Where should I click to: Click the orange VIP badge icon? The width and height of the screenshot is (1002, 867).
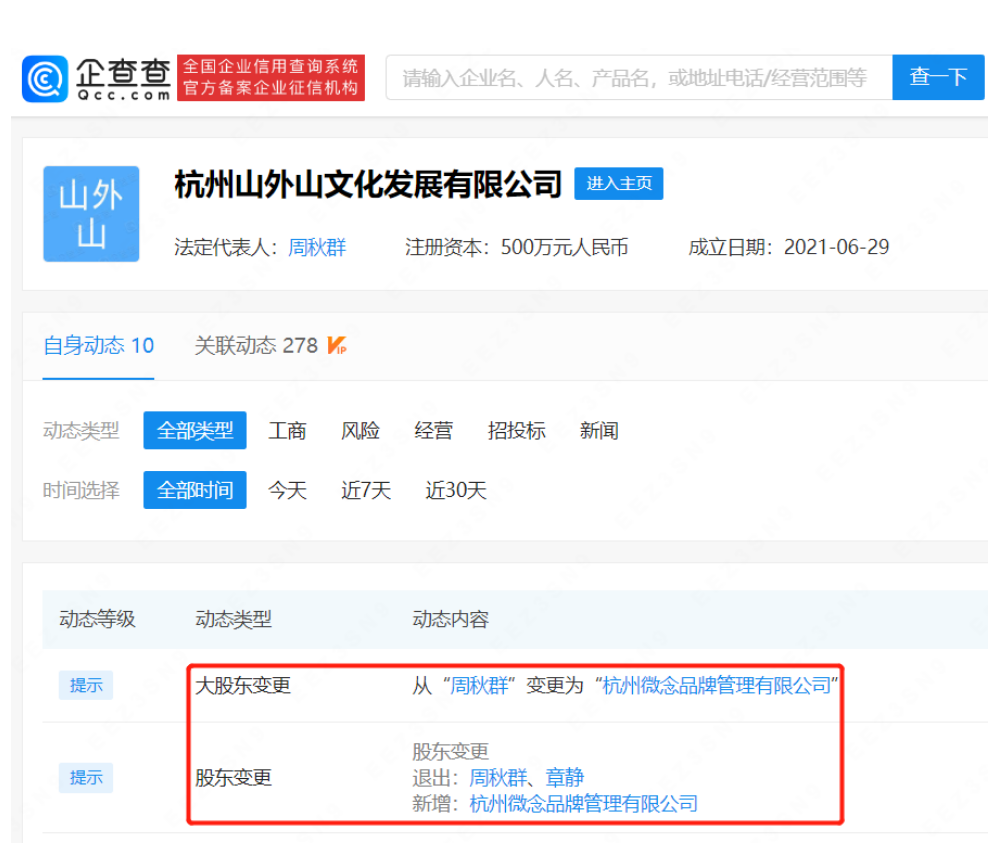(336, 346)
